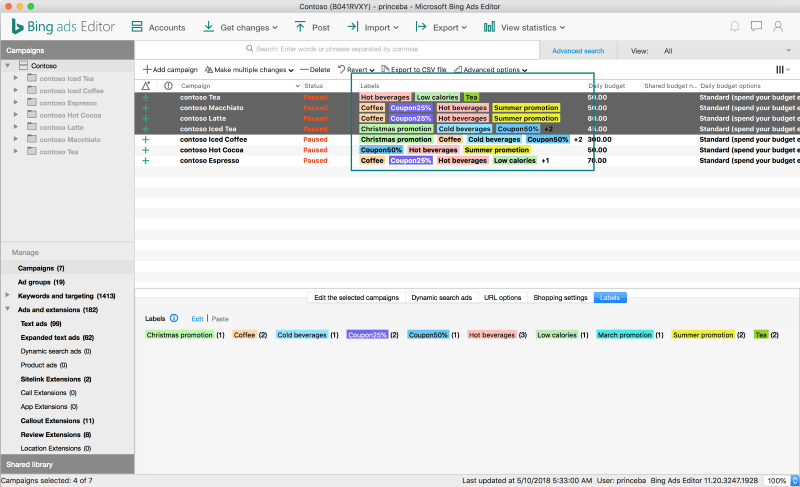800x487 pixels.
Task: Click Paste link beside Labels
Action: (220, 319)
